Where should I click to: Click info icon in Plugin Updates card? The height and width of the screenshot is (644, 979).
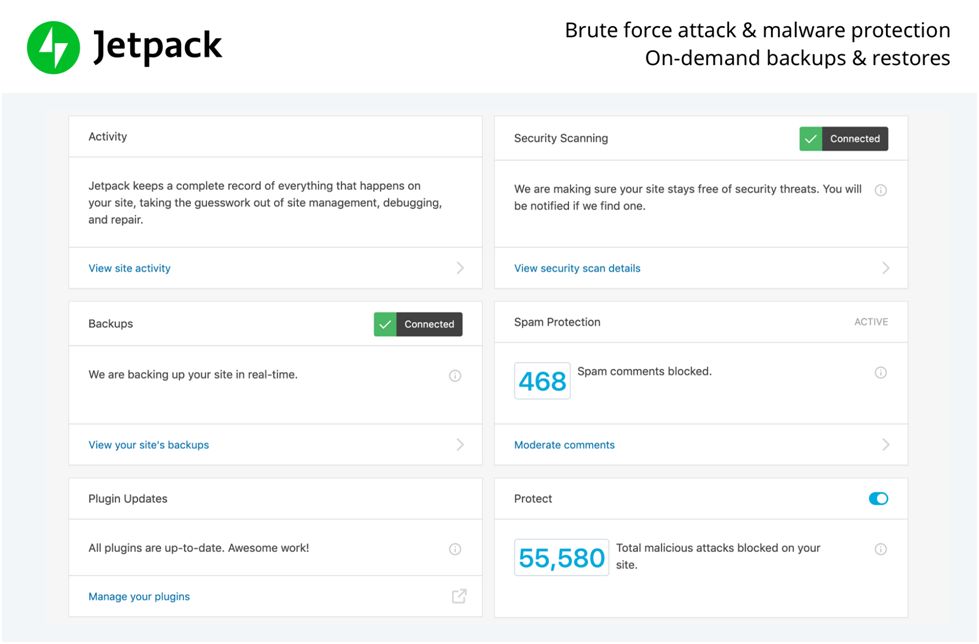point(455,549)
